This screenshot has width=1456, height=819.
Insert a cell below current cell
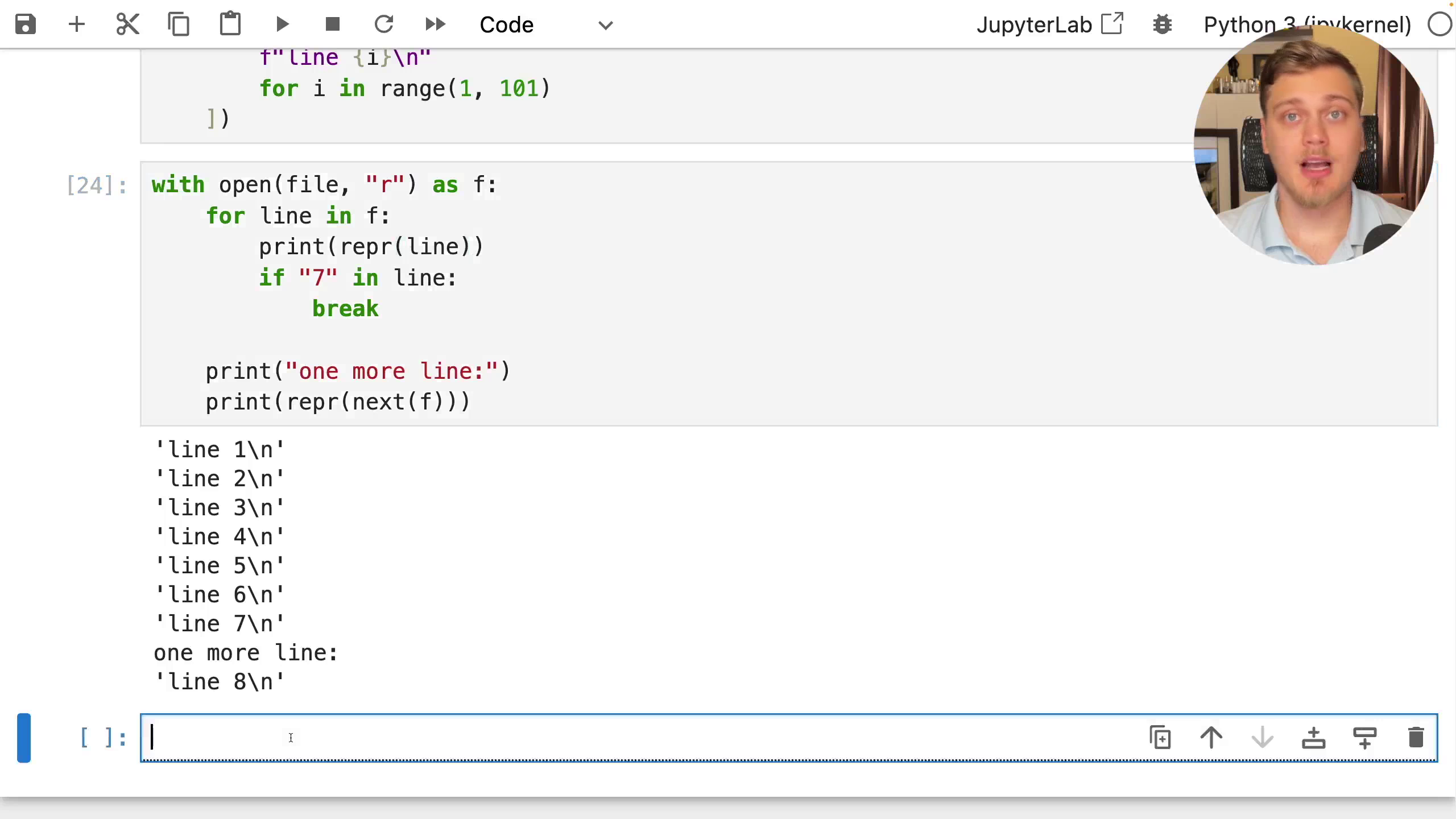[x=1365, y=737]
